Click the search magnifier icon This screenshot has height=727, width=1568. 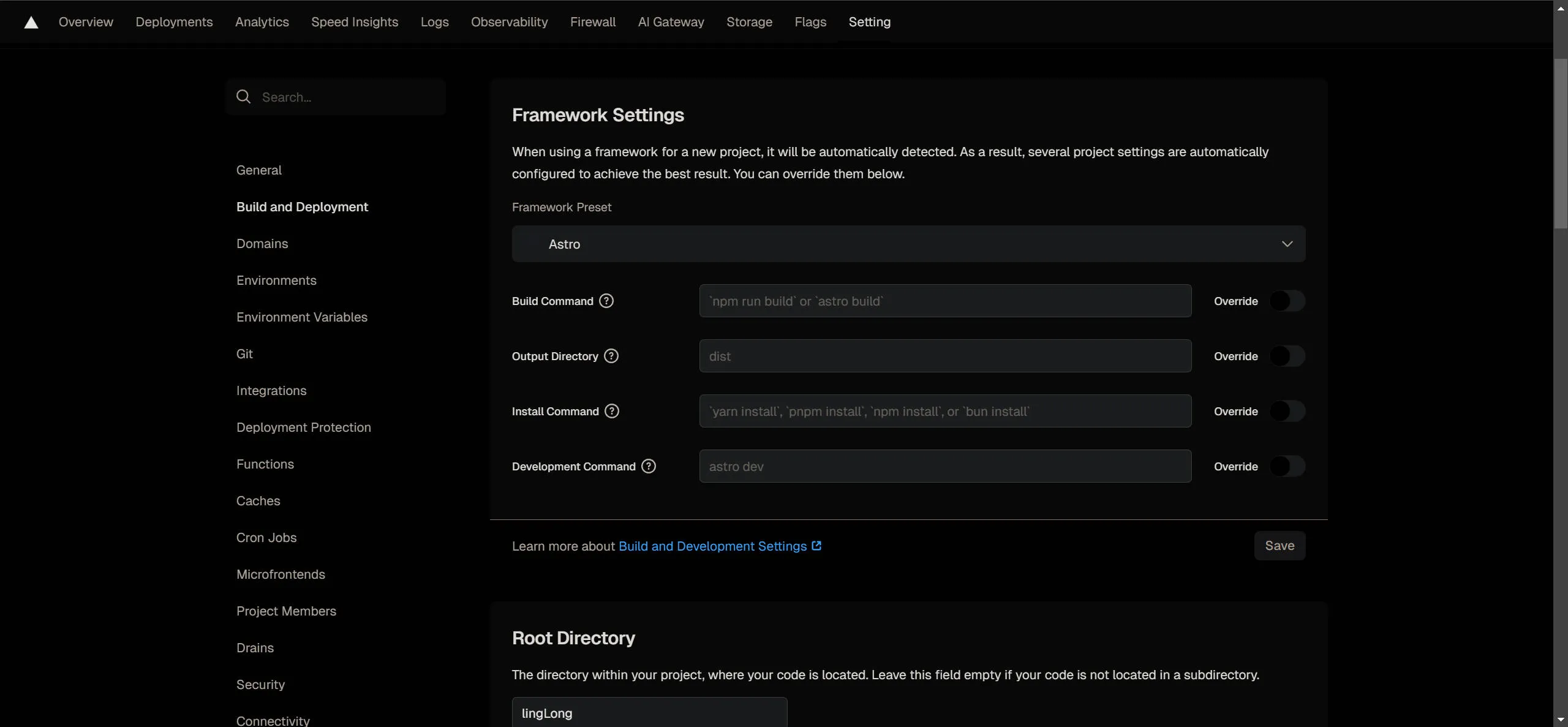pos(243,97)
